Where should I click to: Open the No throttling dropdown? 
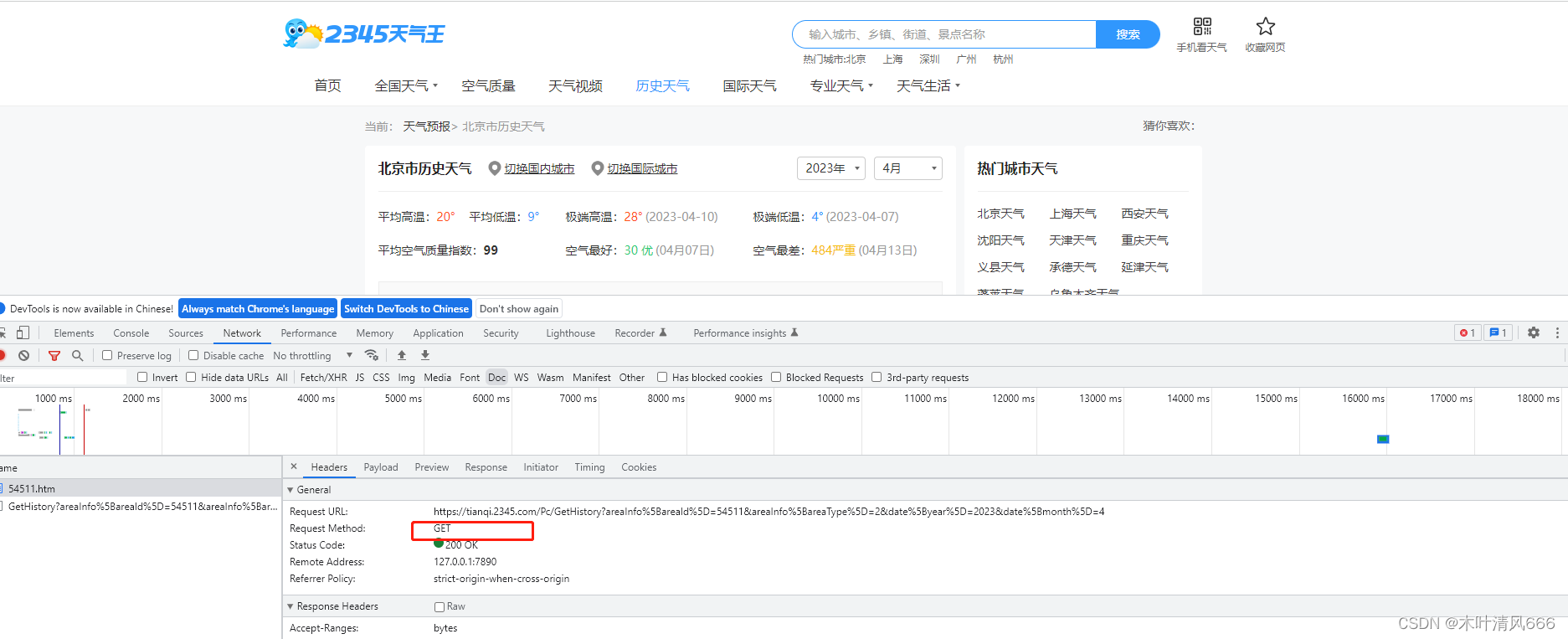click(312, 355)
